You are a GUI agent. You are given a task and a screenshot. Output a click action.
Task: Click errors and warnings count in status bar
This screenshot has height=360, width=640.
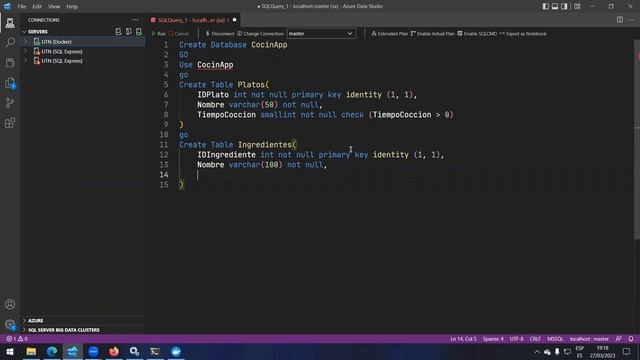click(x=17, y=339)
